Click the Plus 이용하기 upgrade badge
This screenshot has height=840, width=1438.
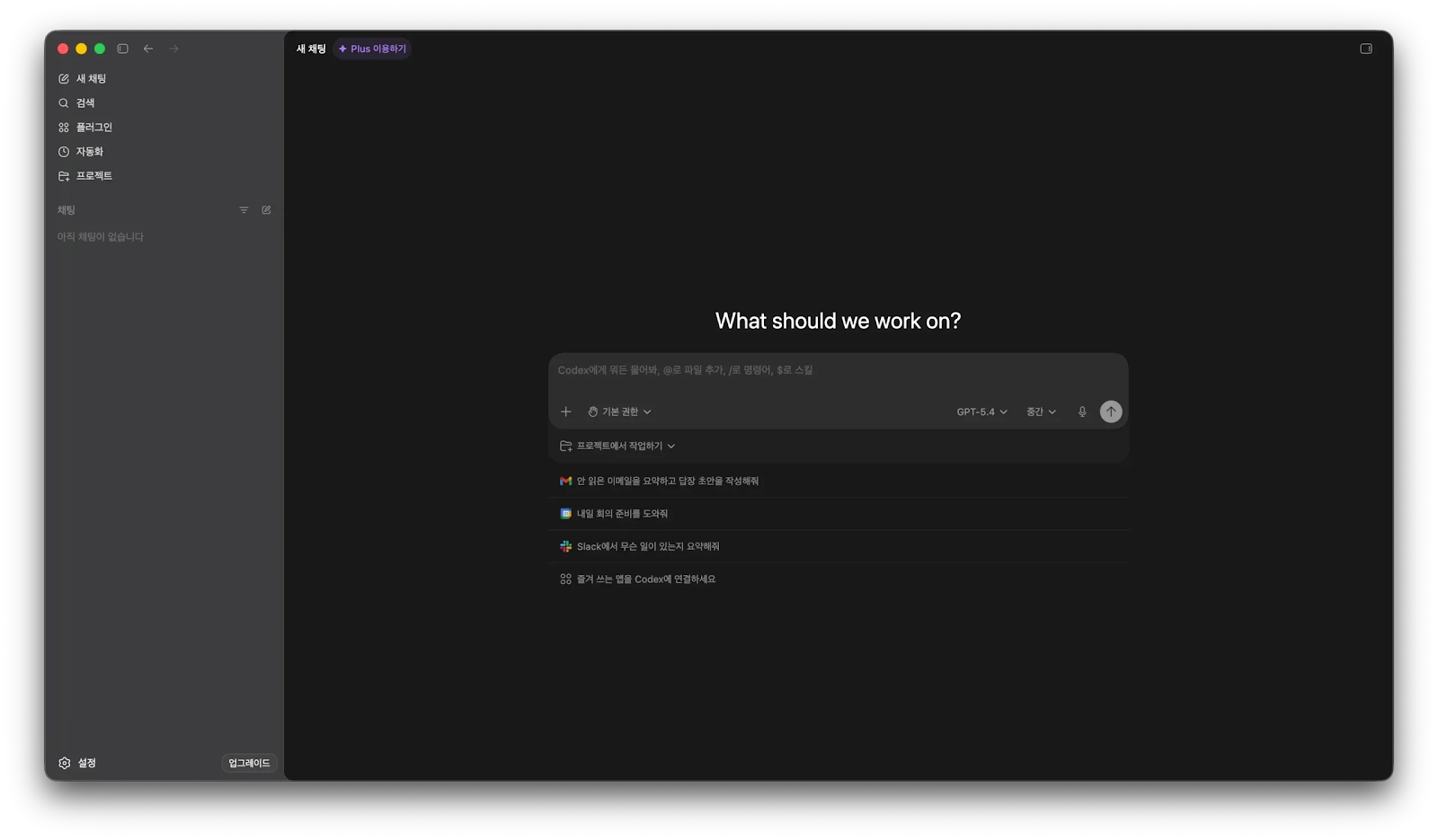[x=372, y=49]
